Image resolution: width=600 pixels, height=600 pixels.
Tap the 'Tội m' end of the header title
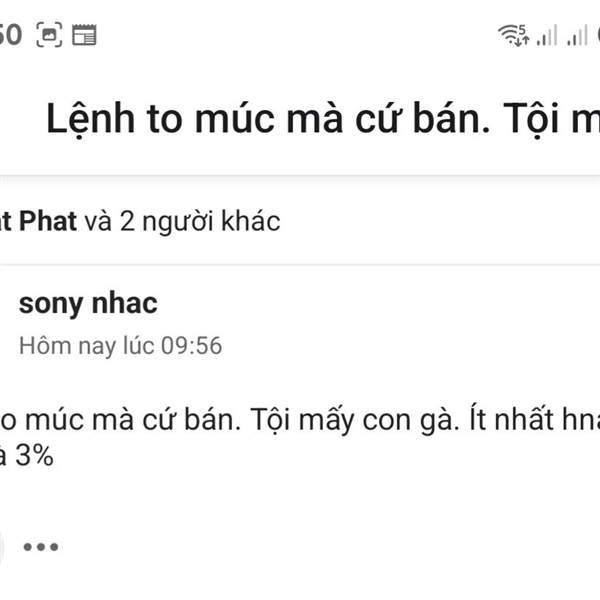point(551,119)
